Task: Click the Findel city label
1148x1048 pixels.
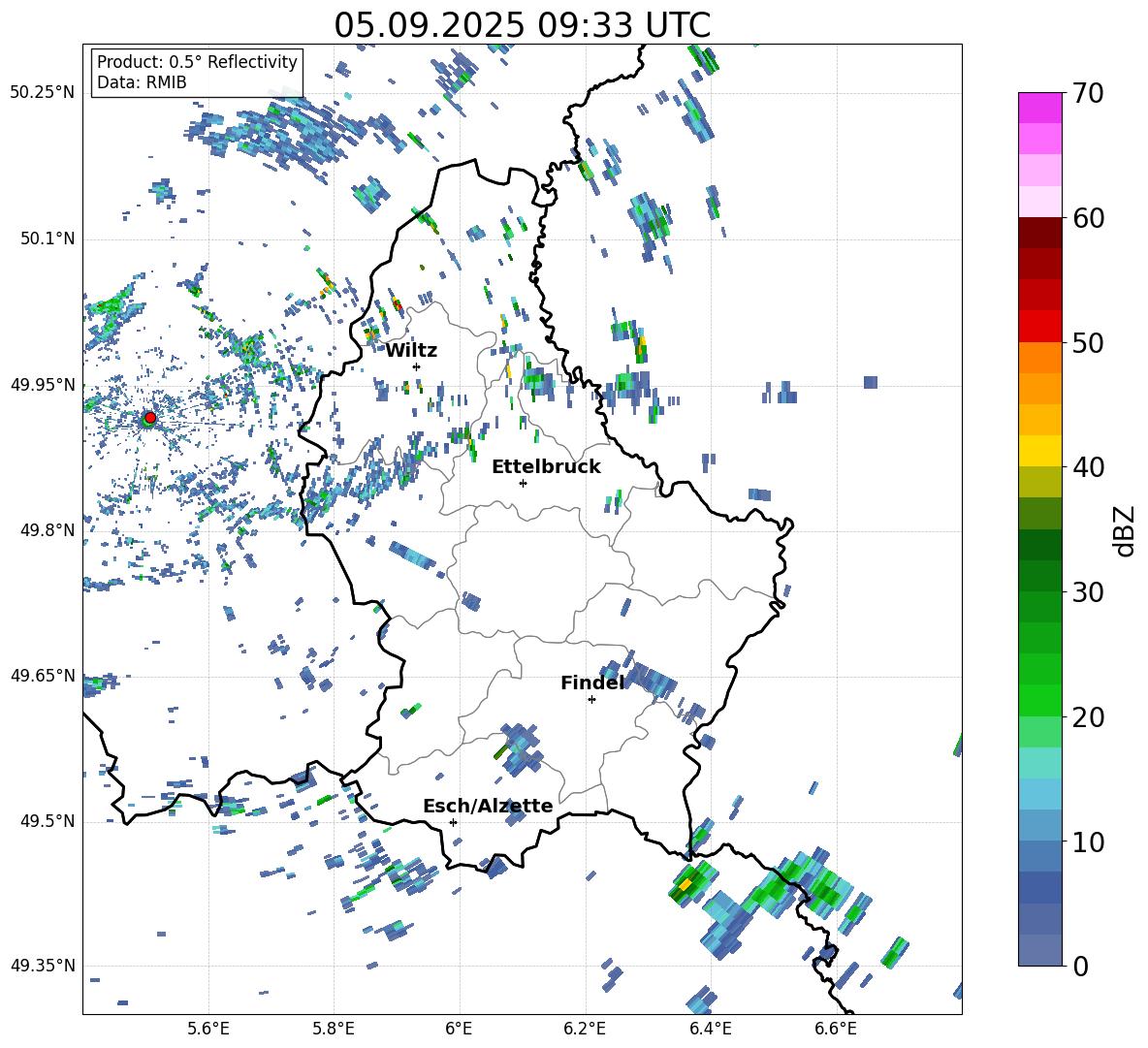Action: tap(592, 683)
